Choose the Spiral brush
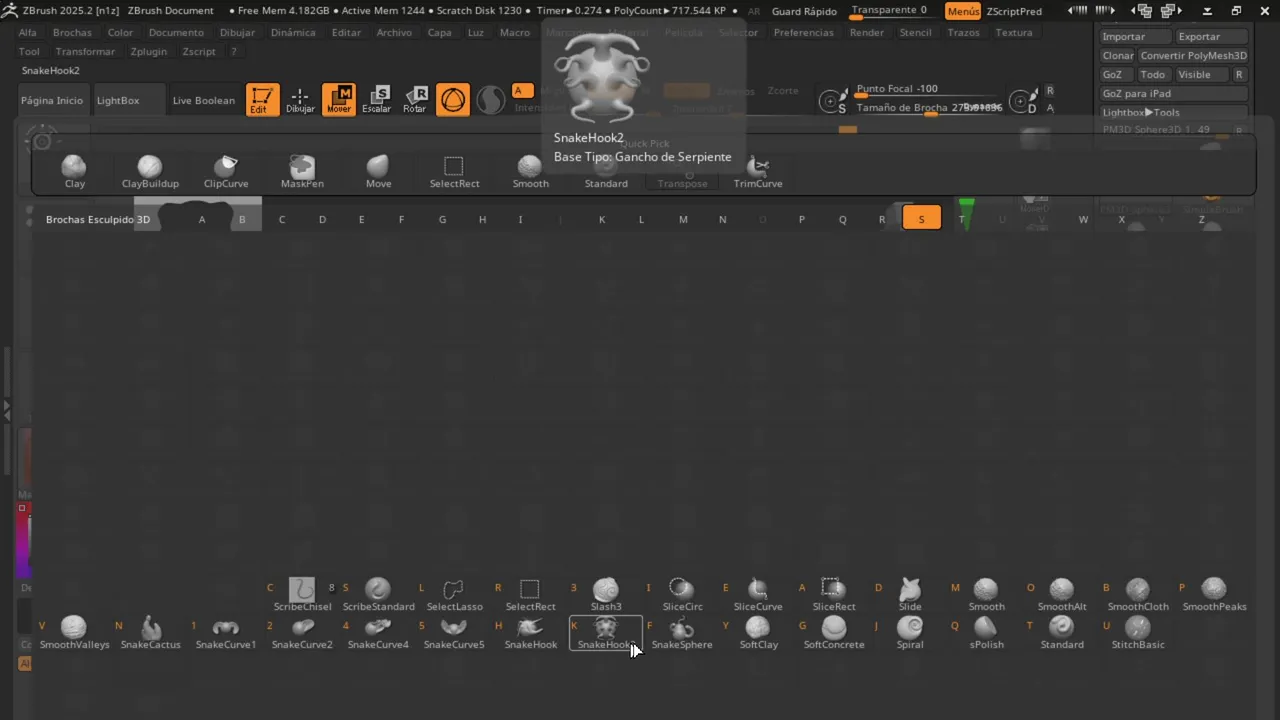This screenshot has width=1280, height=720. tap(910, 633)
